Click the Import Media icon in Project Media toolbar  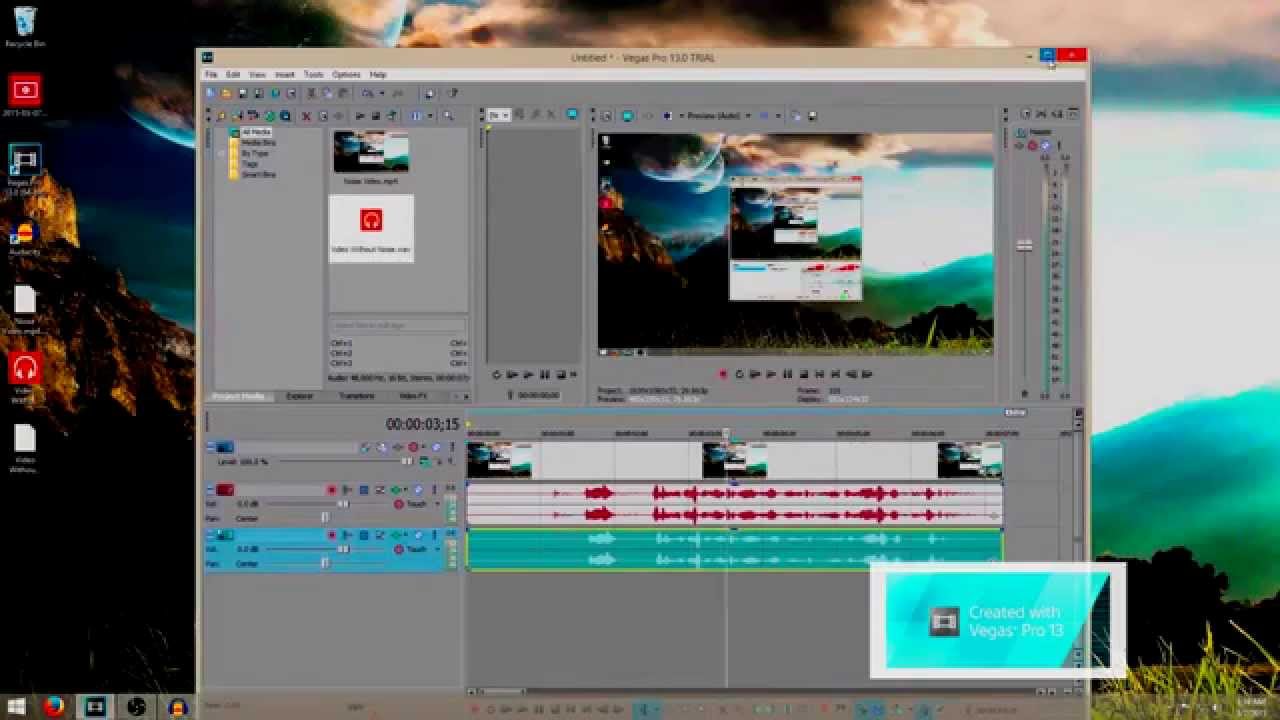[222, 116]
